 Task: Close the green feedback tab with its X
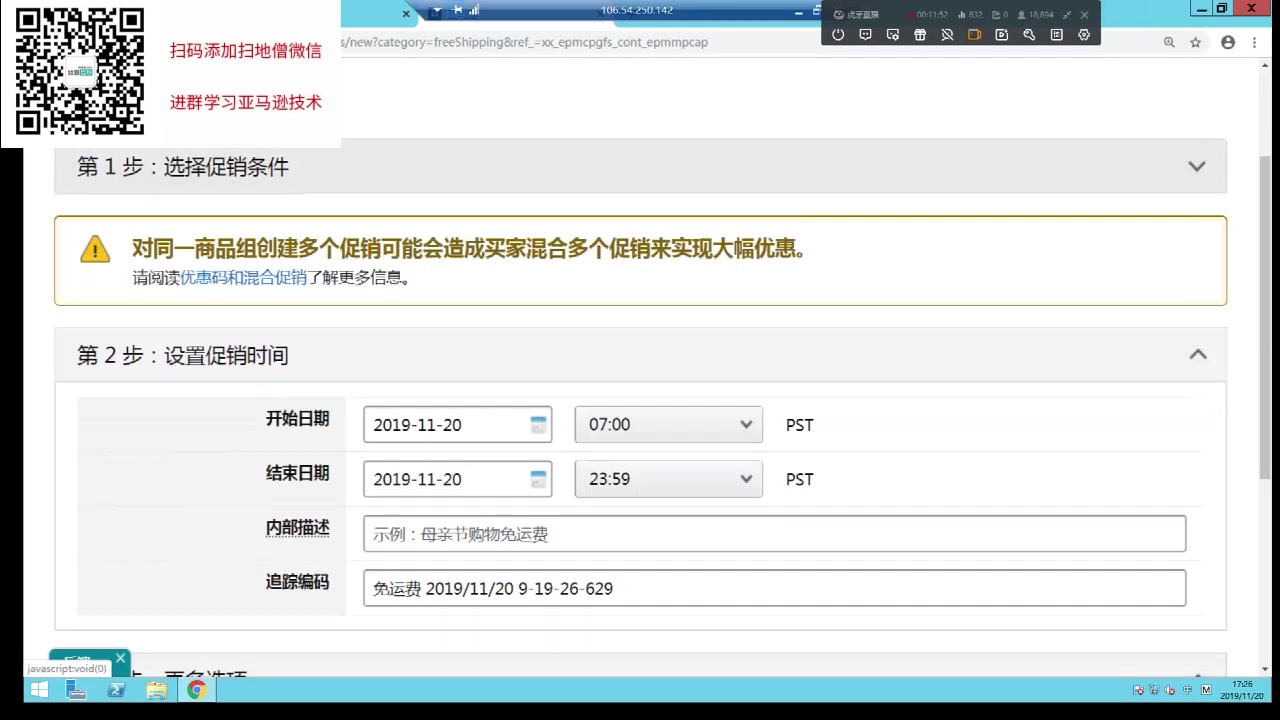(x=120, y=657)
